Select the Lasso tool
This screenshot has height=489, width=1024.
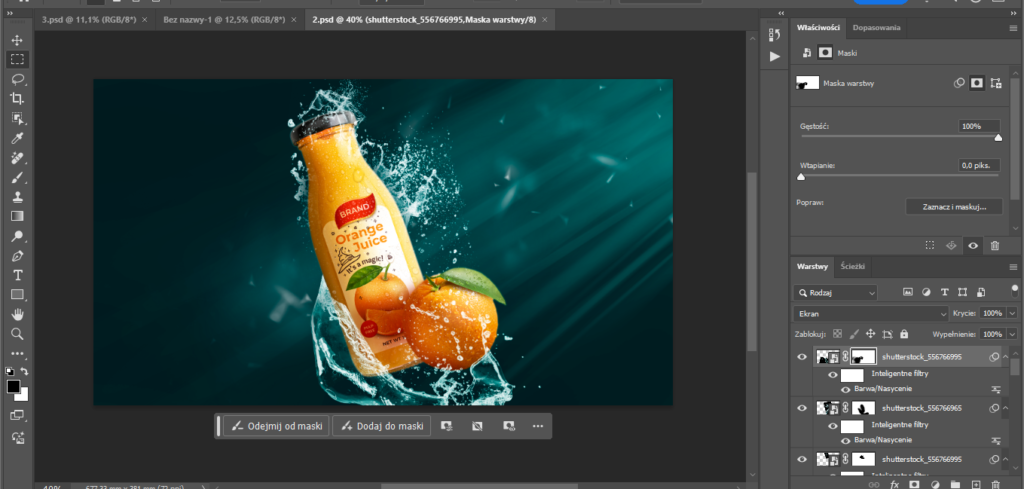pyautogui.click(x=17, y=79)
